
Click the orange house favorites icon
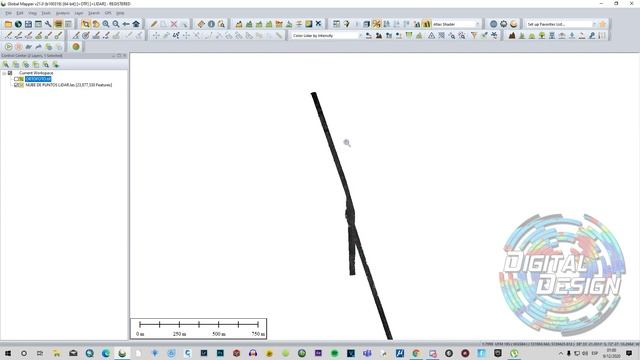(602, 24)
